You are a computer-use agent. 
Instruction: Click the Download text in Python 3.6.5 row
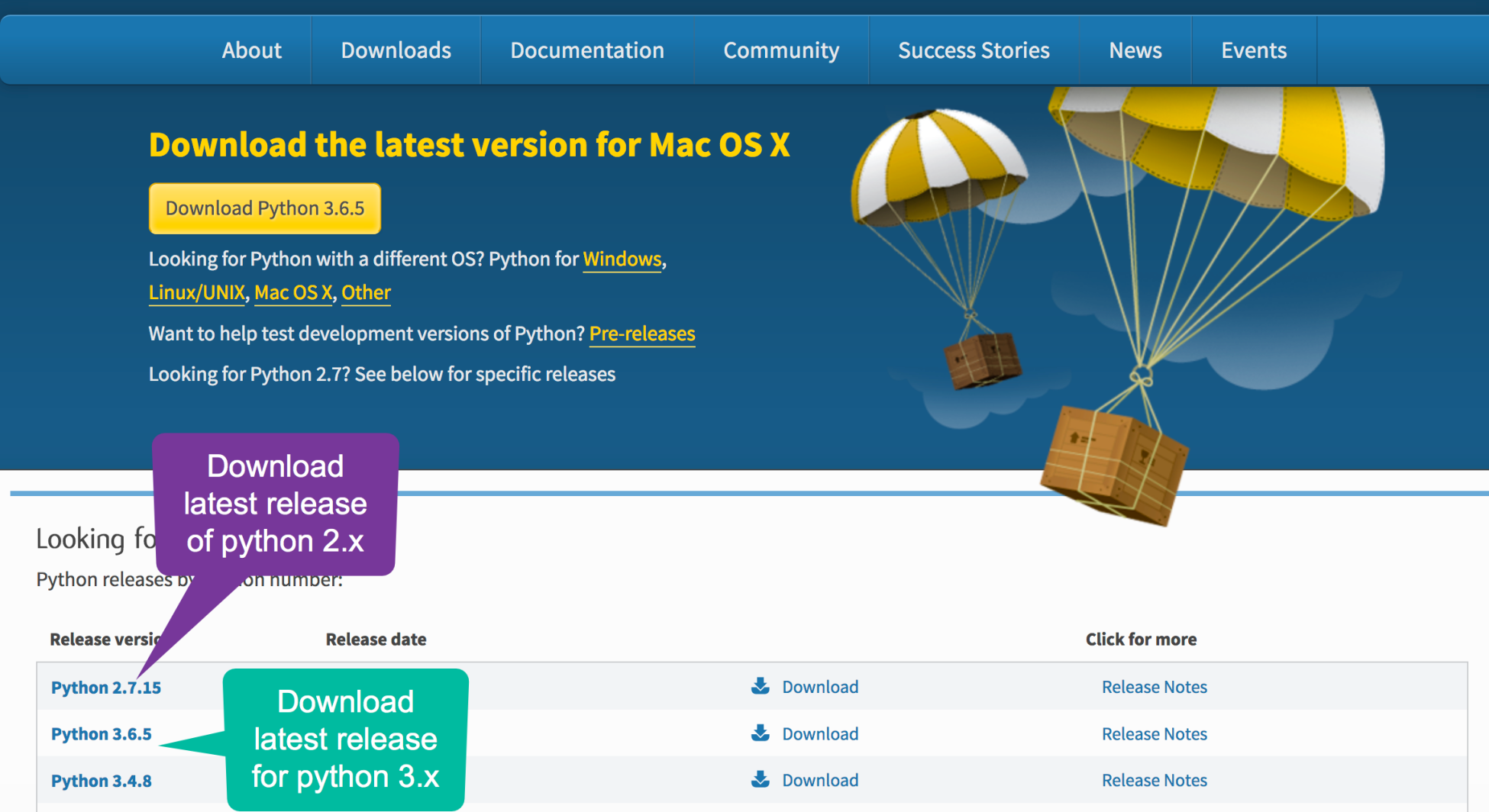[x=820, y=733]
